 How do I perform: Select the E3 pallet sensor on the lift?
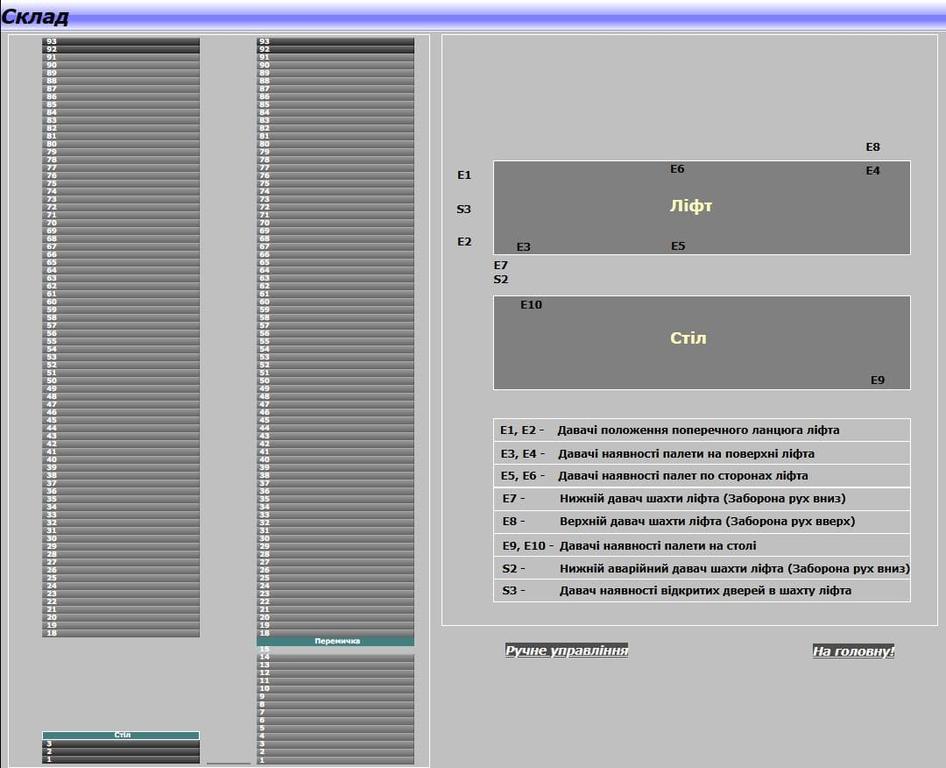click(x=523, y=247)
